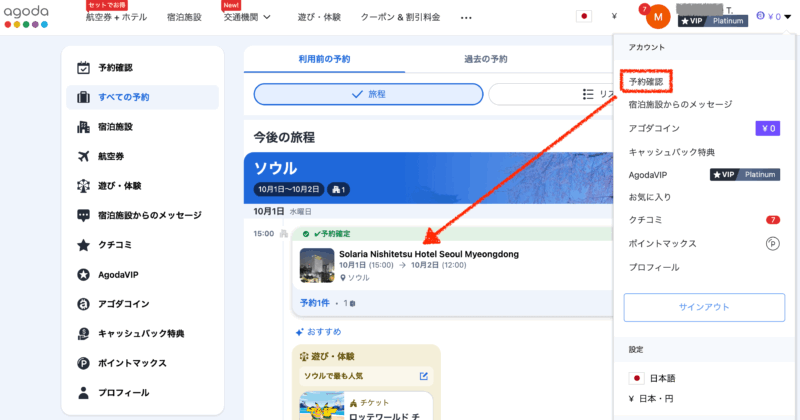Click the 日本・円 currency setting
The image size is (800, 420).
point(651,399)
